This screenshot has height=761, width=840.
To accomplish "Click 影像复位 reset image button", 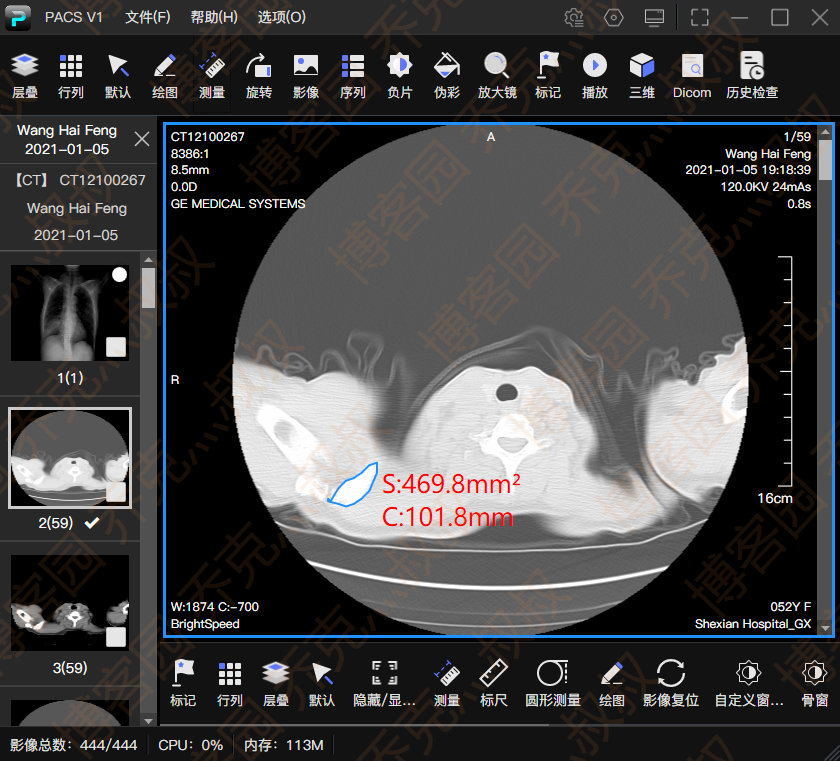I will coord(670,683).
